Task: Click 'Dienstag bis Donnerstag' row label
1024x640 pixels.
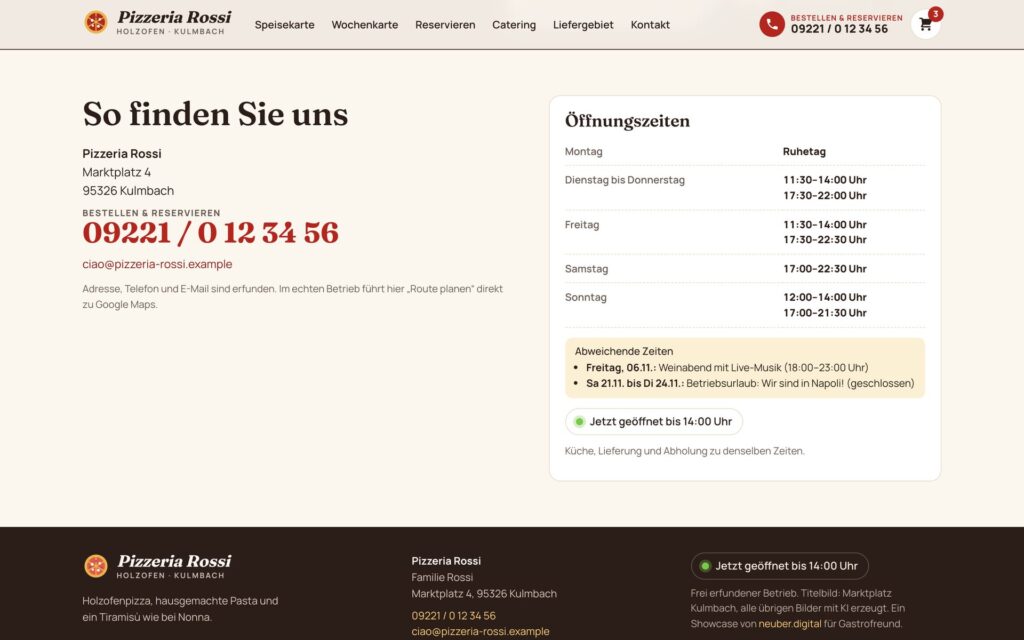Action: coord(625,180)
